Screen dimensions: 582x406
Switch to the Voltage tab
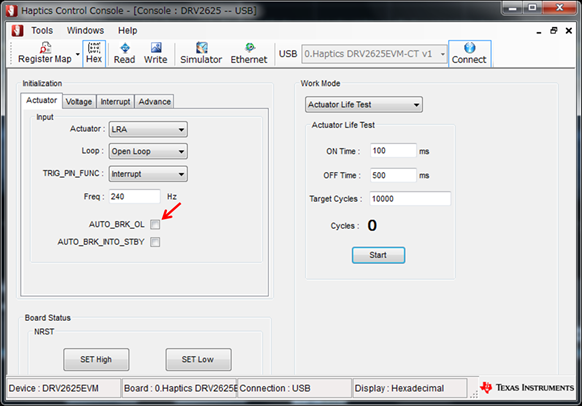point(79,101)
